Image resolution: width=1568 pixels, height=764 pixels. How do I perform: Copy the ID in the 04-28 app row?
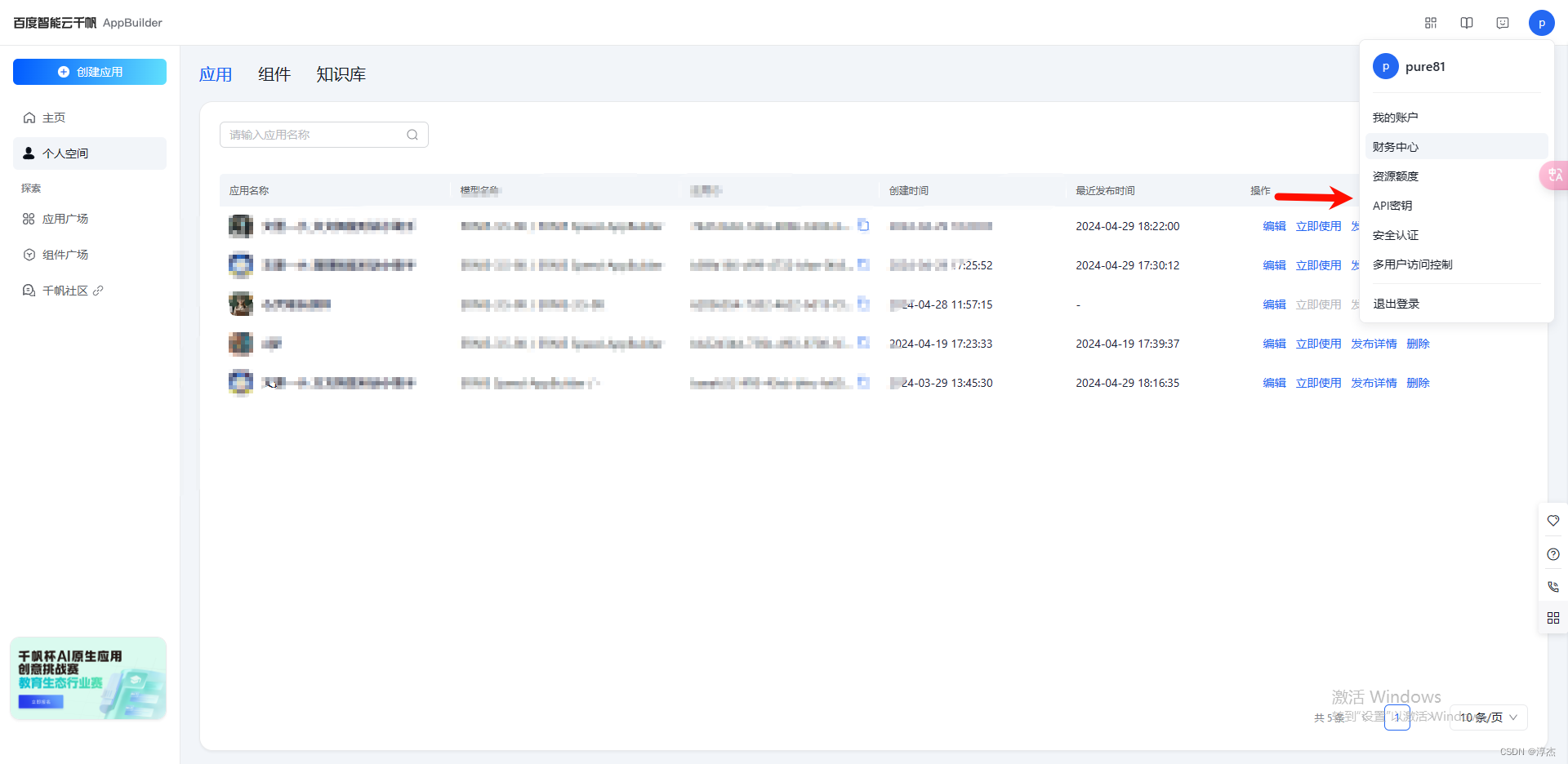pyautogui.click(x=863, y=304)
